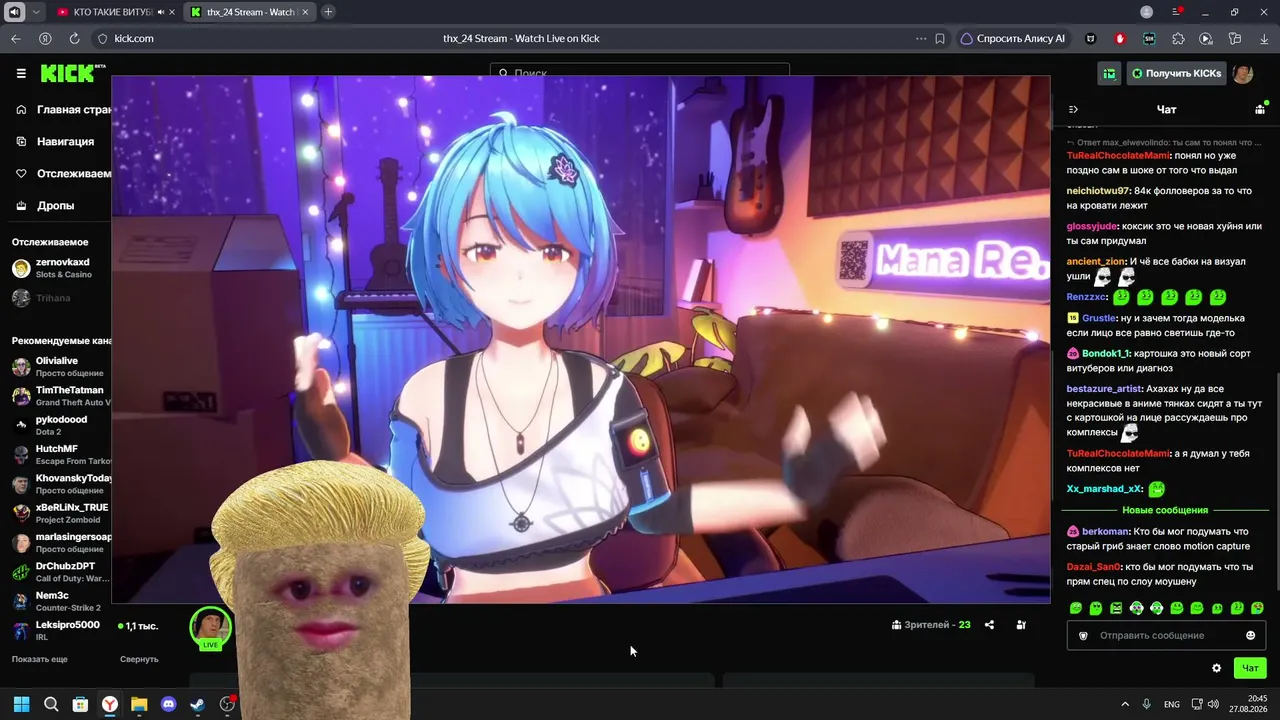Open Yandex home via the Я icon

45,39
